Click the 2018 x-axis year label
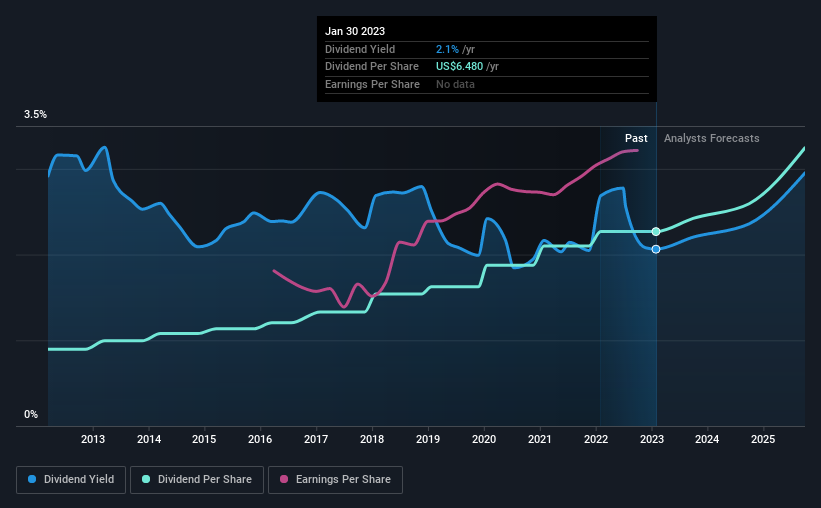The height and width of the screenshot is (508, 821). click(x=372, y=439)
